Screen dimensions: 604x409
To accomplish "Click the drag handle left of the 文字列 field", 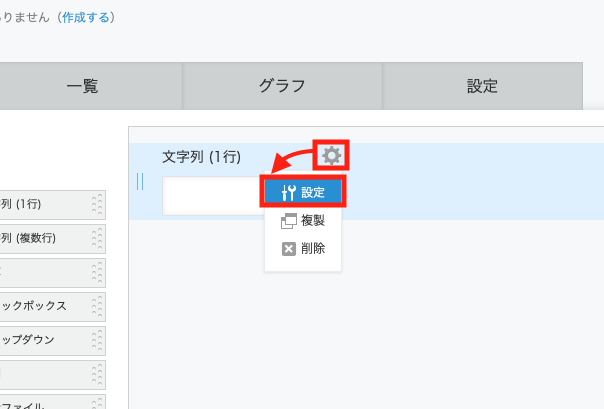I will (140, 181).
